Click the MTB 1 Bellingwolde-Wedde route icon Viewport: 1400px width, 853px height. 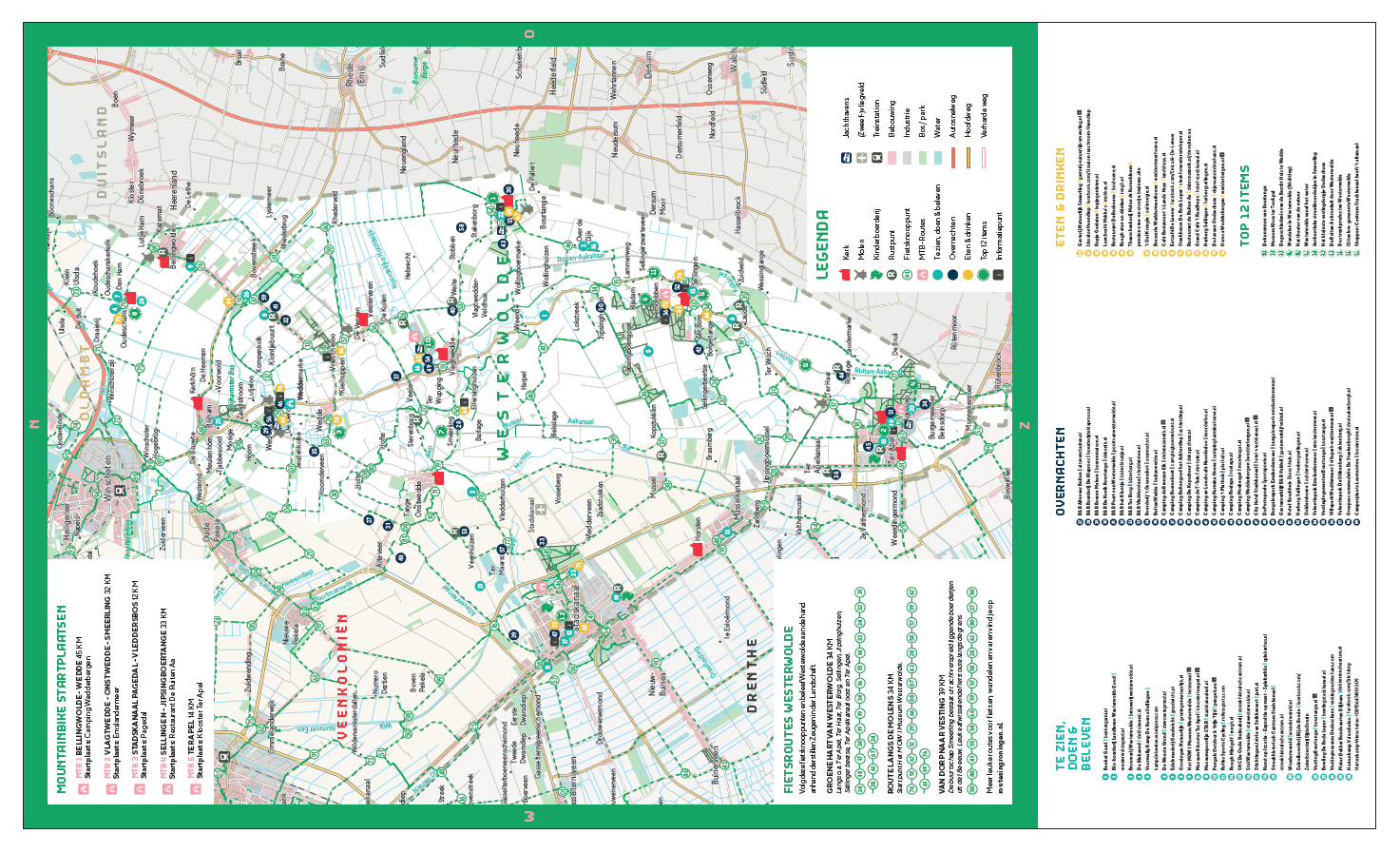84,790
